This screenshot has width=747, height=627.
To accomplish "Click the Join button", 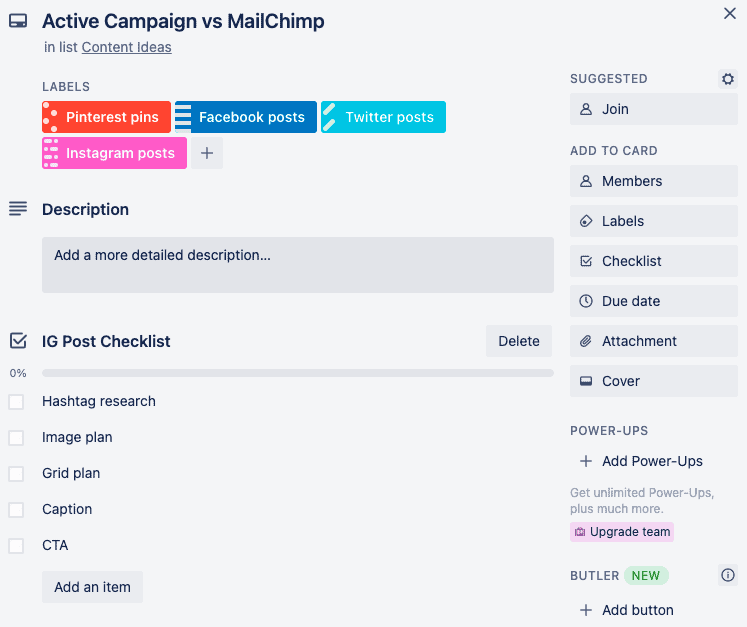I will pyautogui.click(x=654, y=109).
